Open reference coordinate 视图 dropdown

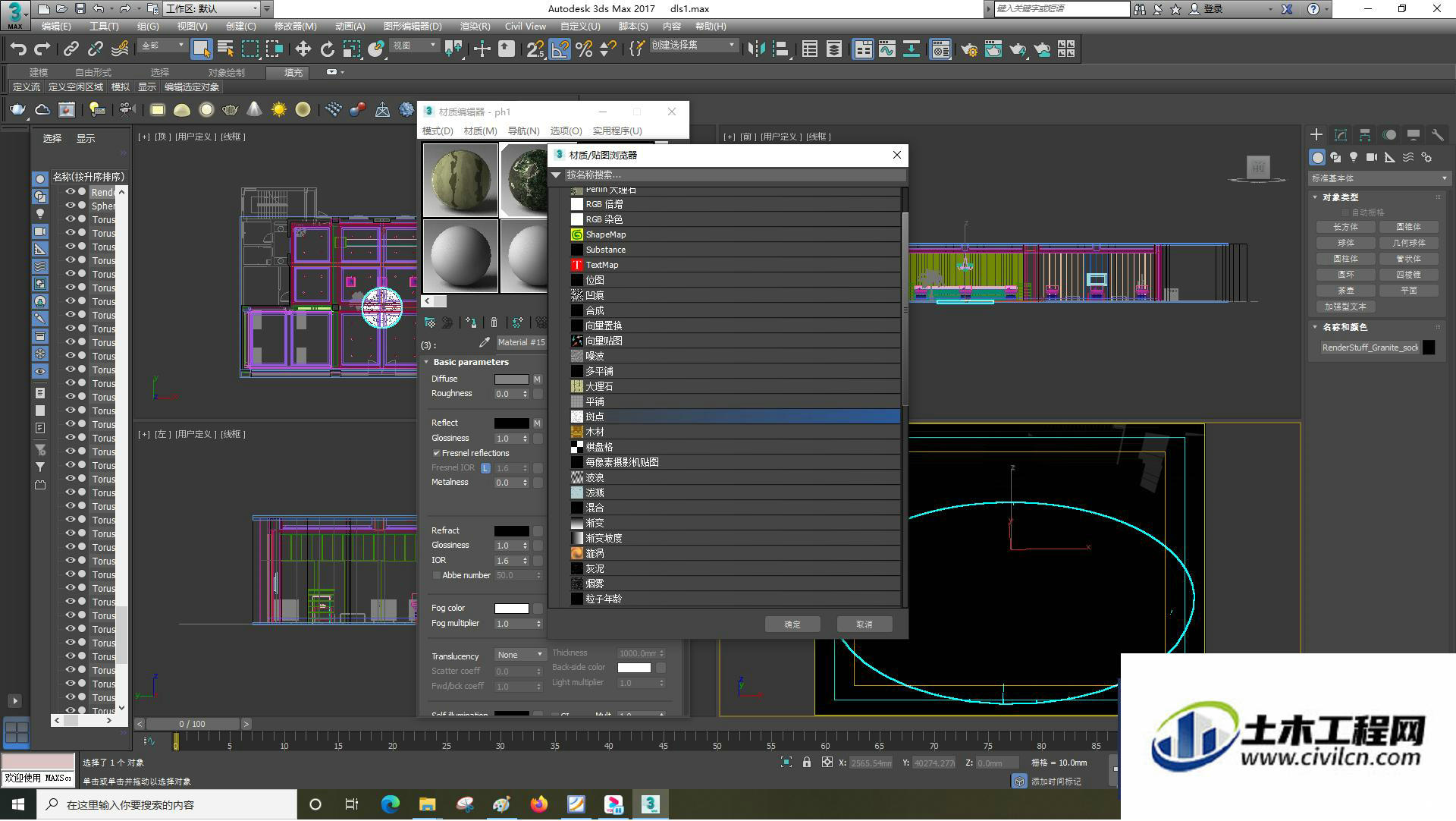click(x=414, y=46)
